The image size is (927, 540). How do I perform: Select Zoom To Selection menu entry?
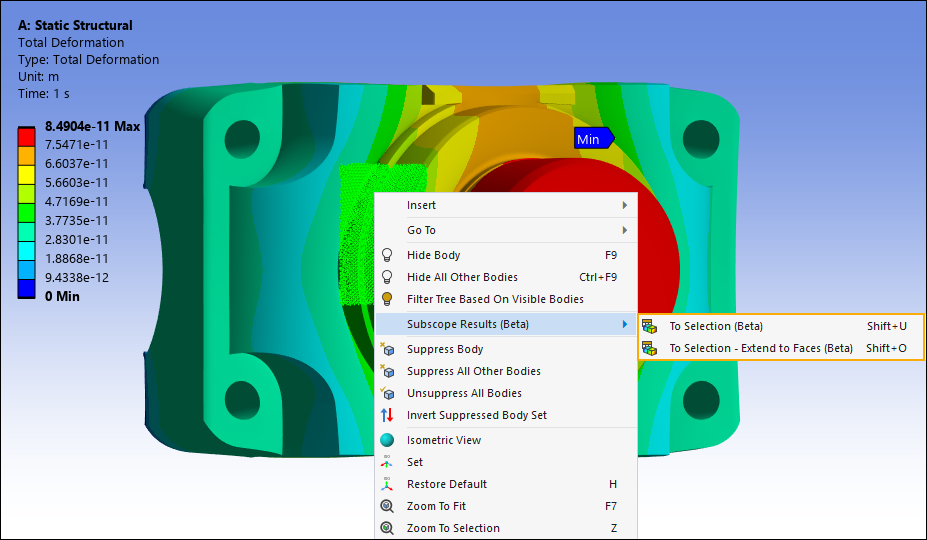point(506,528)
